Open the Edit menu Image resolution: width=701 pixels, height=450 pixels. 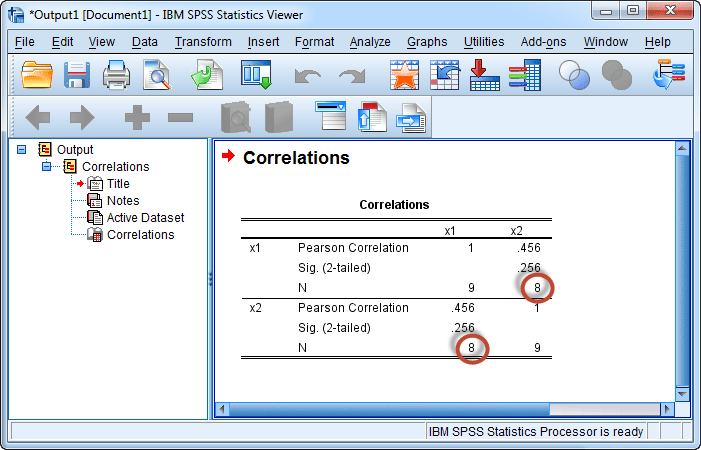click(62, 42)
